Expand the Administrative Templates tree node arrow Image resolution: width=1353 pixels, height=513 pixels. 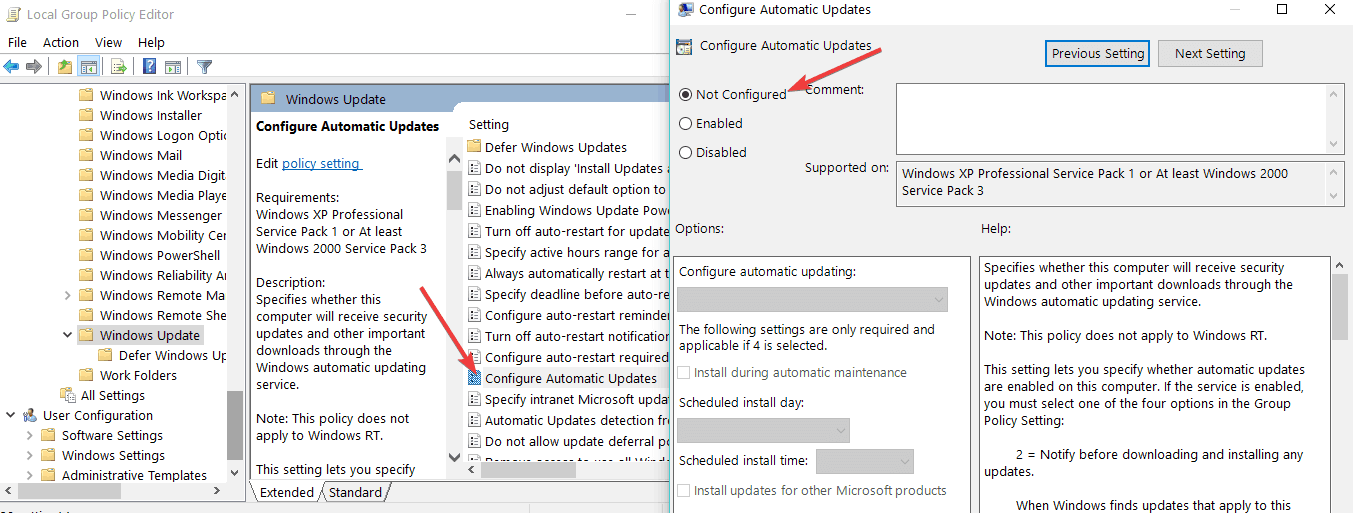pos(29,475)
